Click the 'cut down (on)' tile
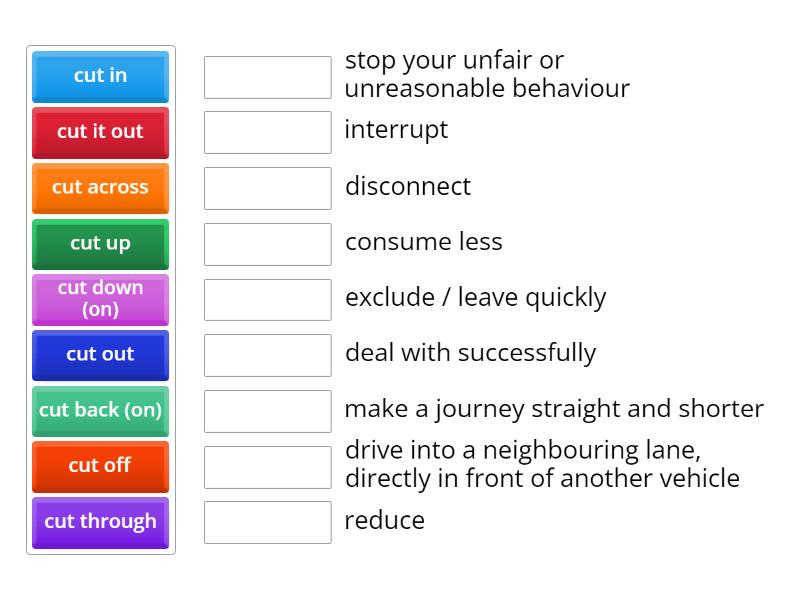This screenshot has height=600, width=800. click(x=100, y=299)
